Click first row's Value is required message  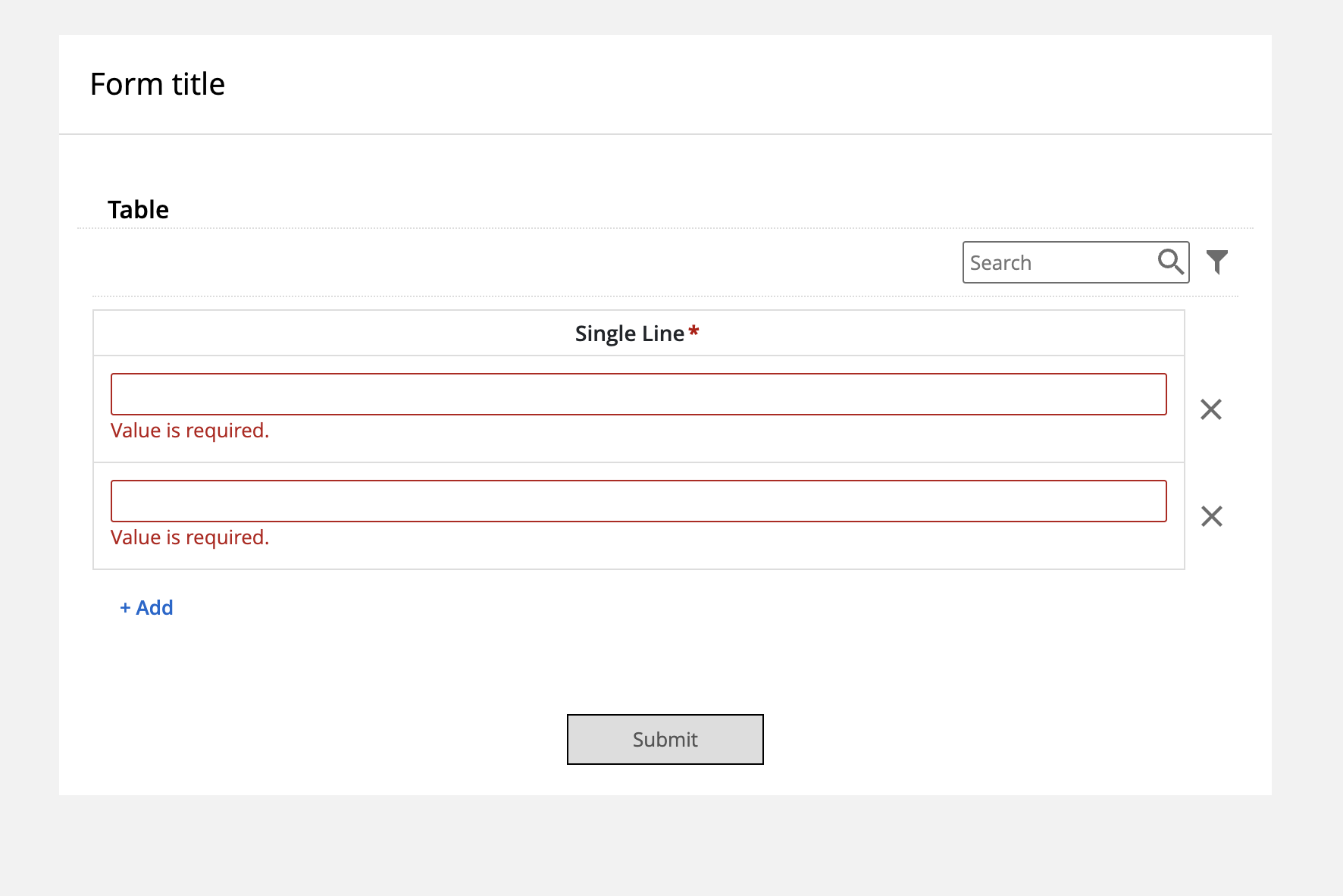pos(189,431)
